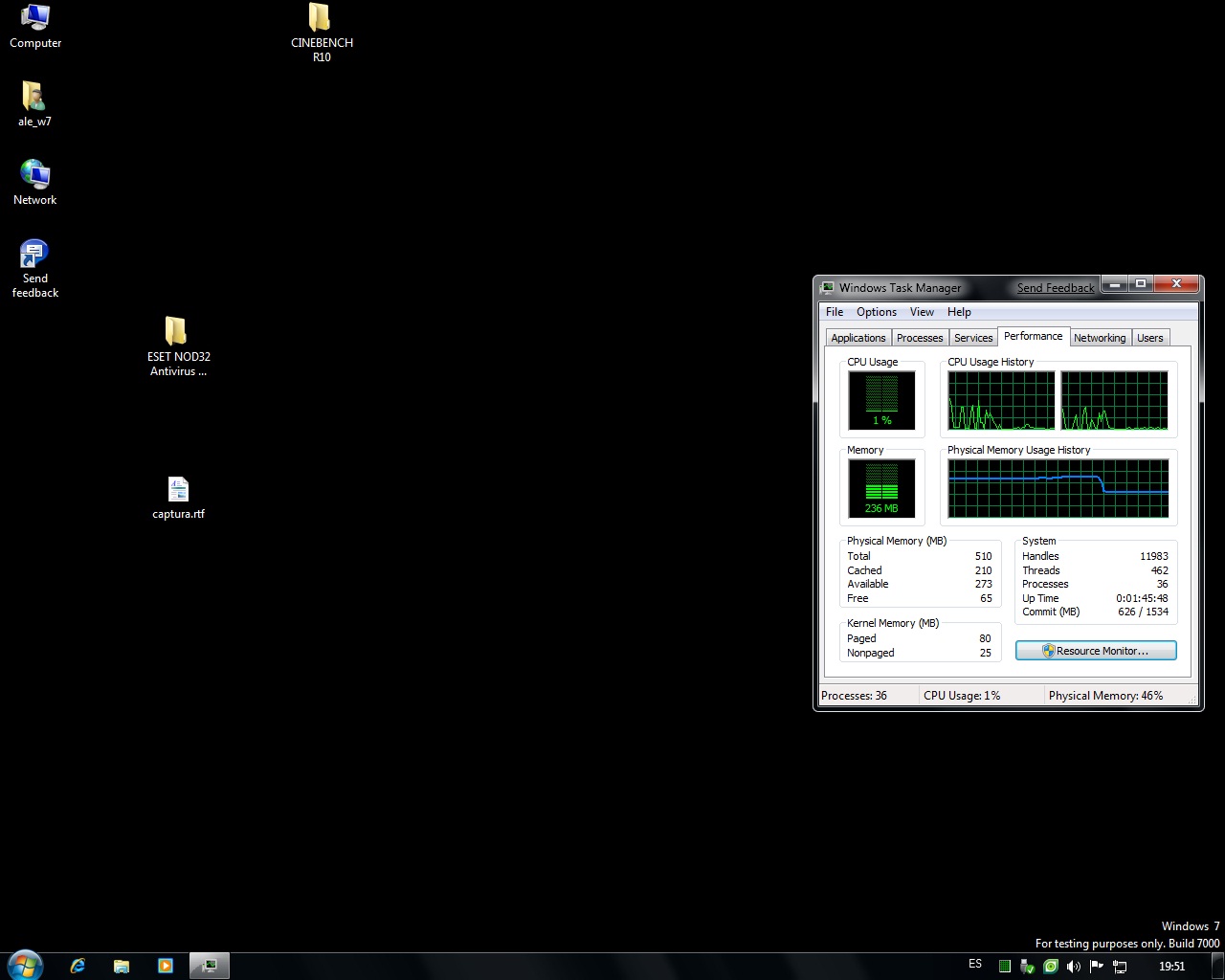Image resolution: width=1225 pixels, height=980 pixels.
Task: Click the Cached memory value 210
Action: 984,570
